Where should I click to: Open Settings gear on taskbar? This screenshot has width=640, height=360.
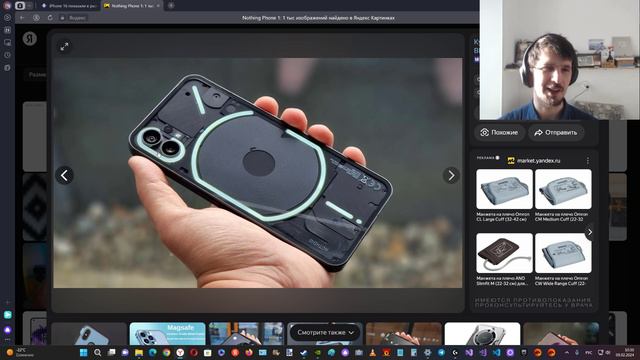coord(427,353)
